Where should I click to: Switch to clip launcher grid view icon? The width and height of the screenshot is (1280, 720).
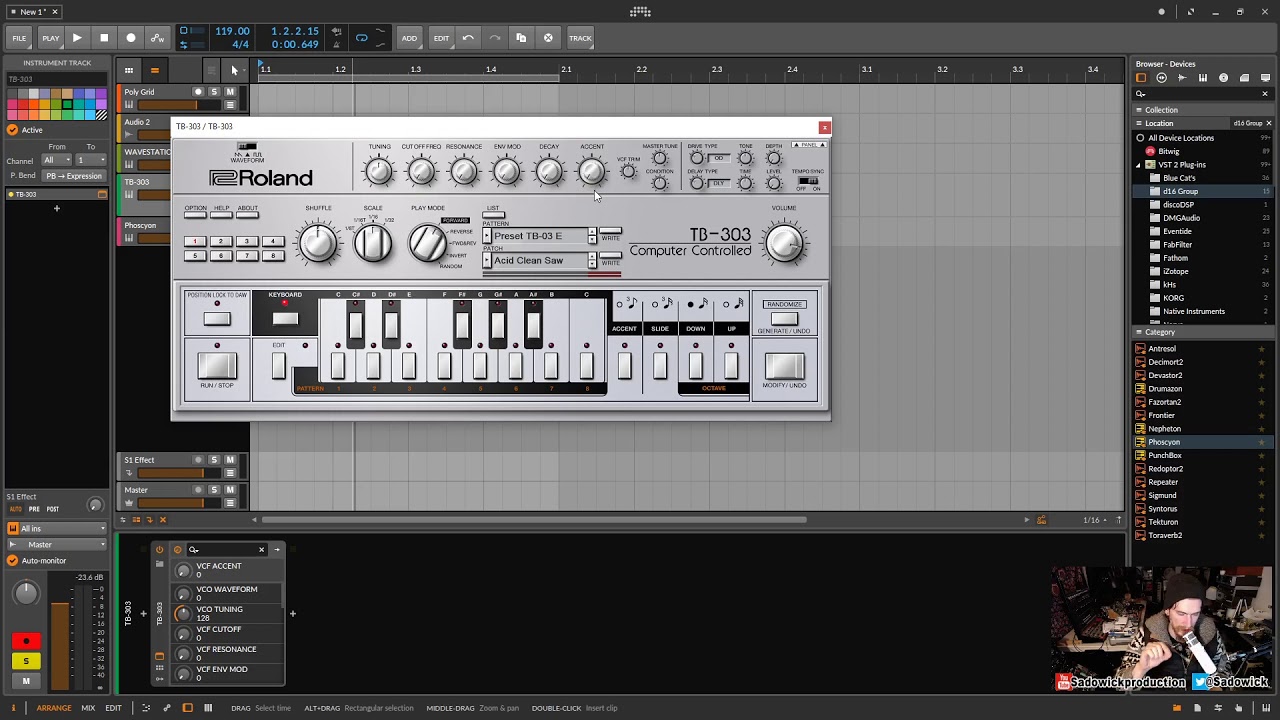click(x=128, y=70)
